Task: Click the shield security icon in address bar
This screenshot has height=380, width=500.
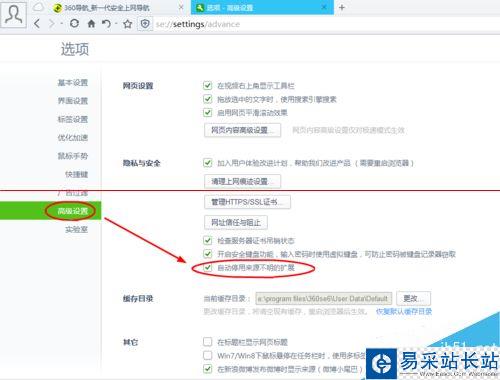Action: pos(145,24)
